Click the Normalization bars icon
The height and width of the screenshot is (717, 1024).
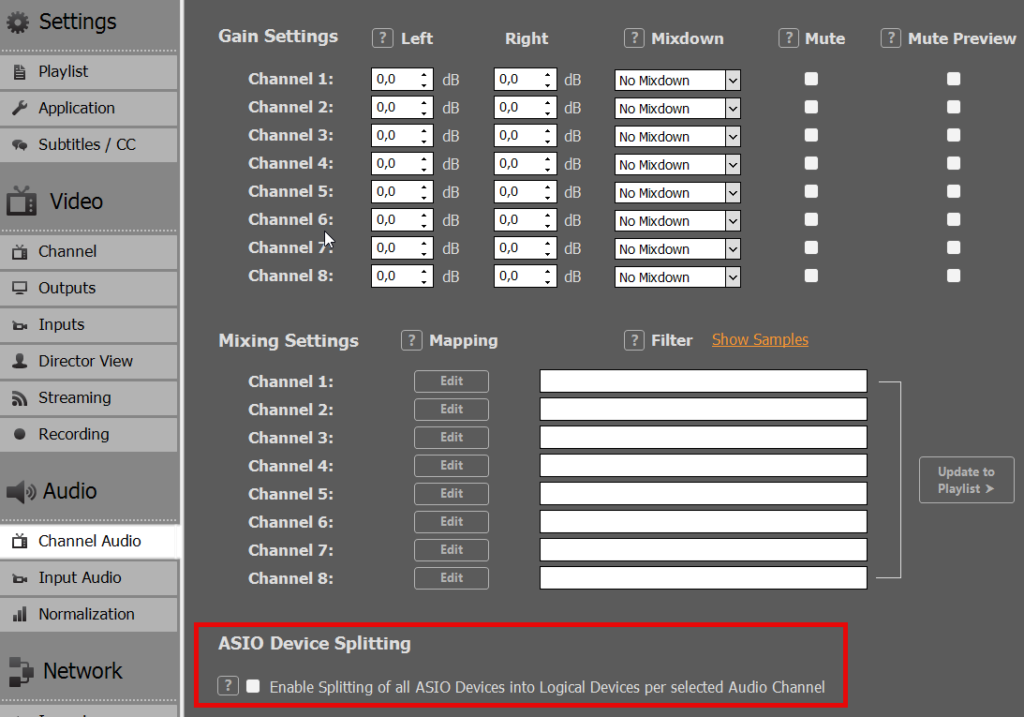20,614
